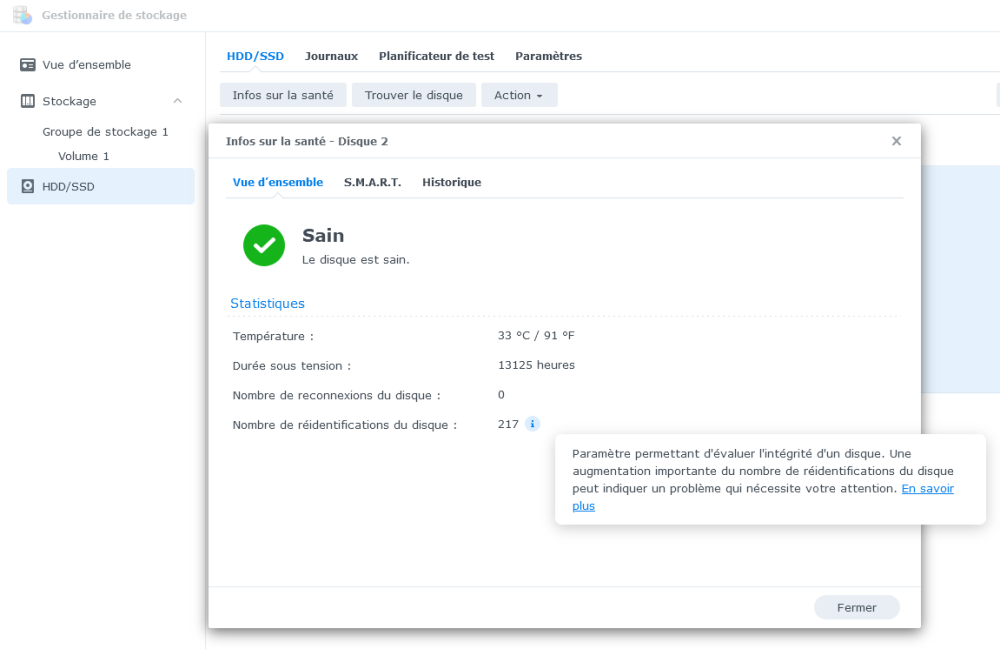Click the temperature value 33 °C / 91 °F

[536, 335]
